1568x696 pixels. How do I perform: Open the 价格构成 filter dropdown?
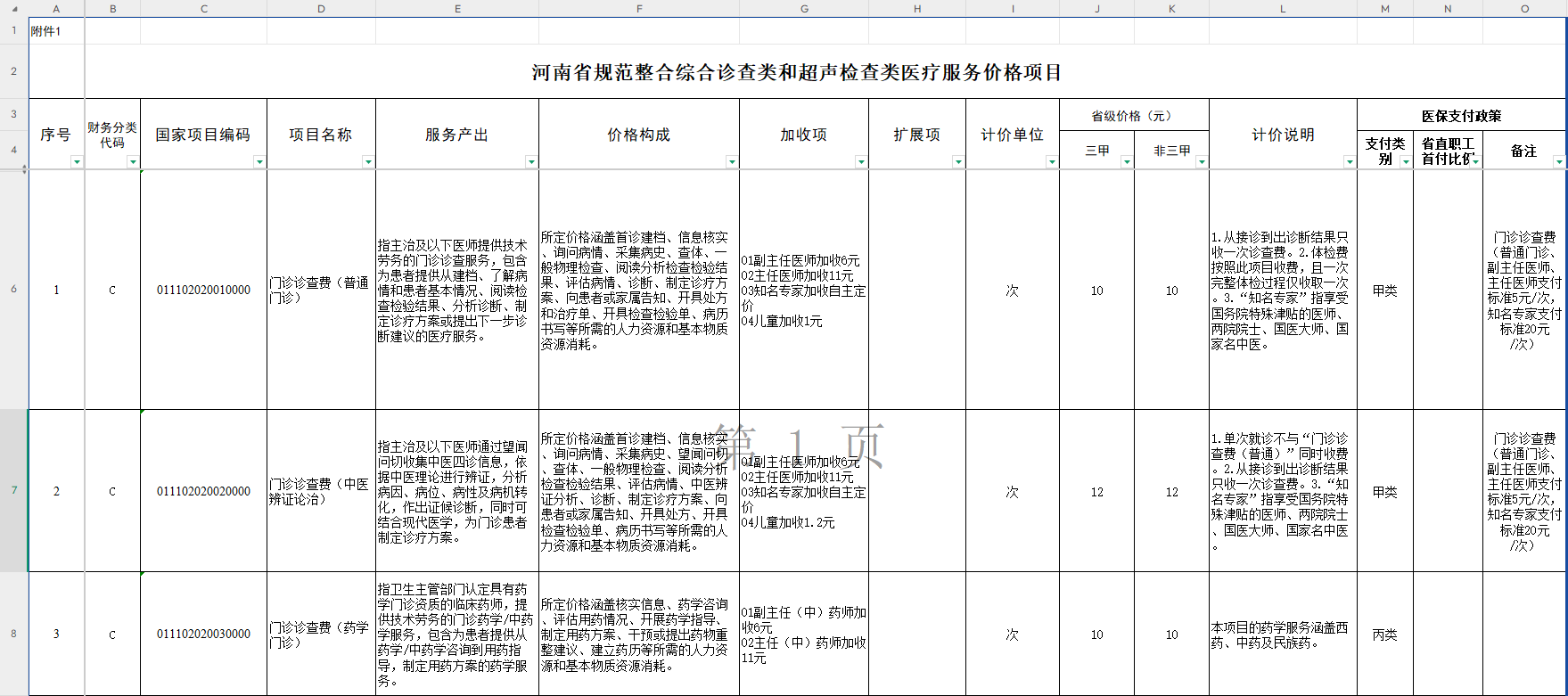(x=732, y=161)
